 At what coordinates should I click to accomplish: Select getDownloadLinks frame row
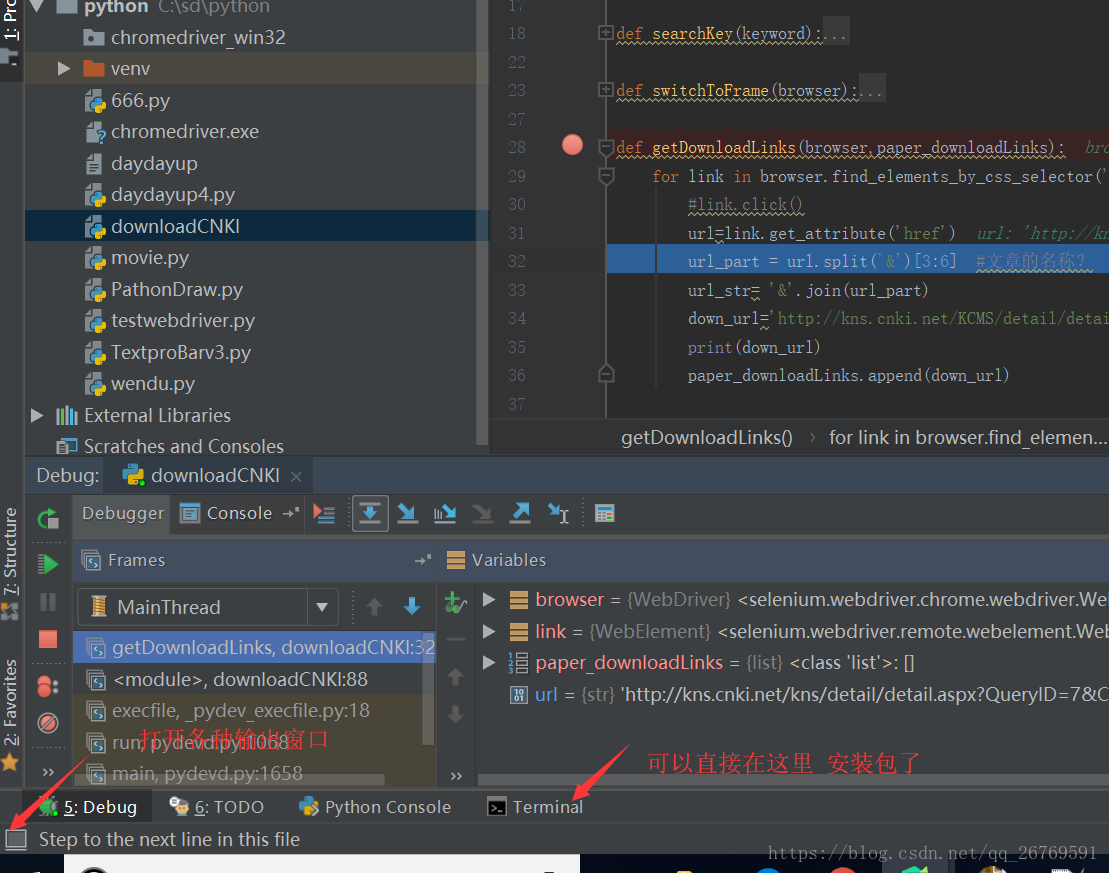coord(254,647)
